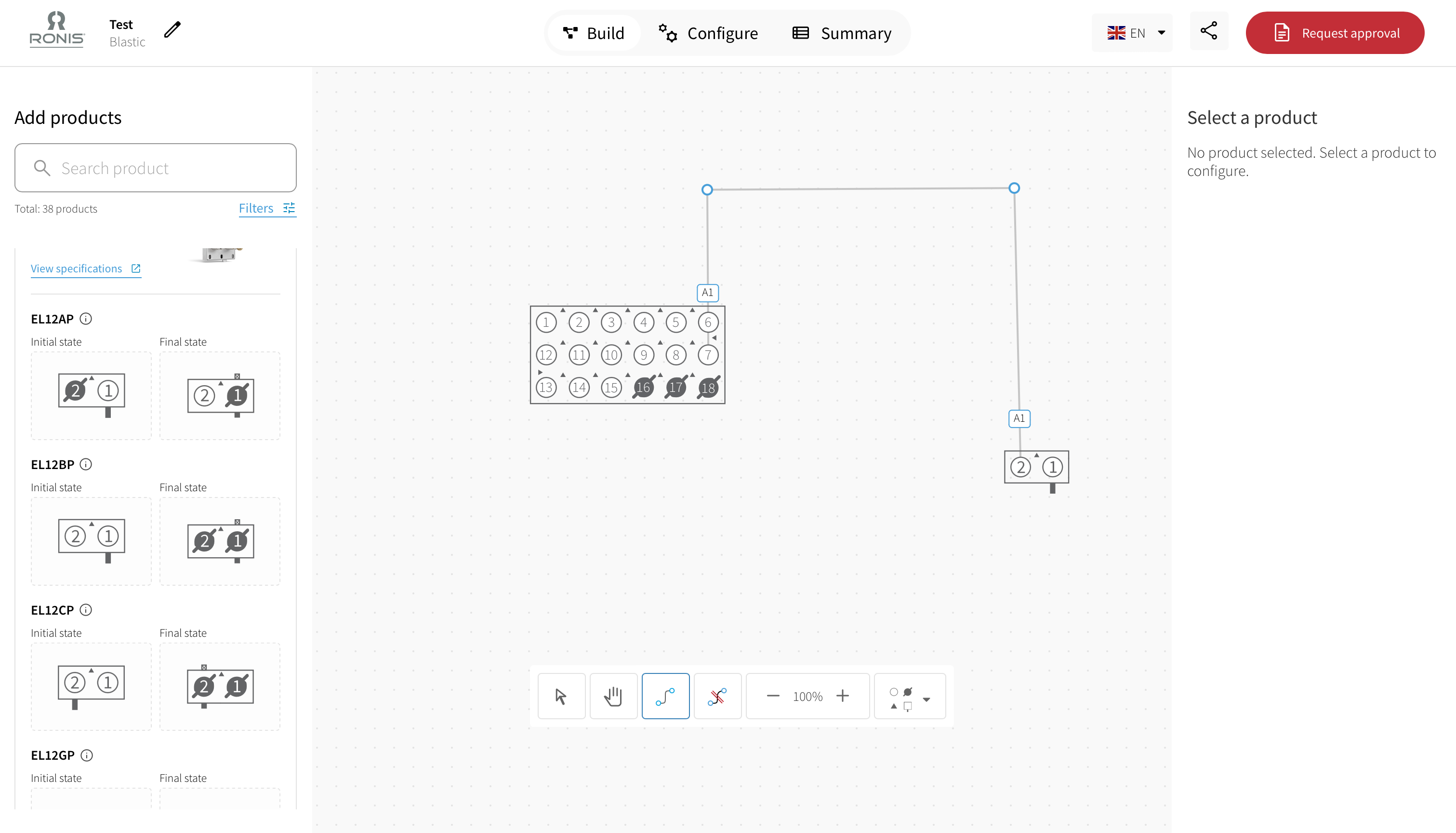Viewport: 1456px width, 833px height.
Task: Switch to the Configure tab
Action: coord(708,33)
